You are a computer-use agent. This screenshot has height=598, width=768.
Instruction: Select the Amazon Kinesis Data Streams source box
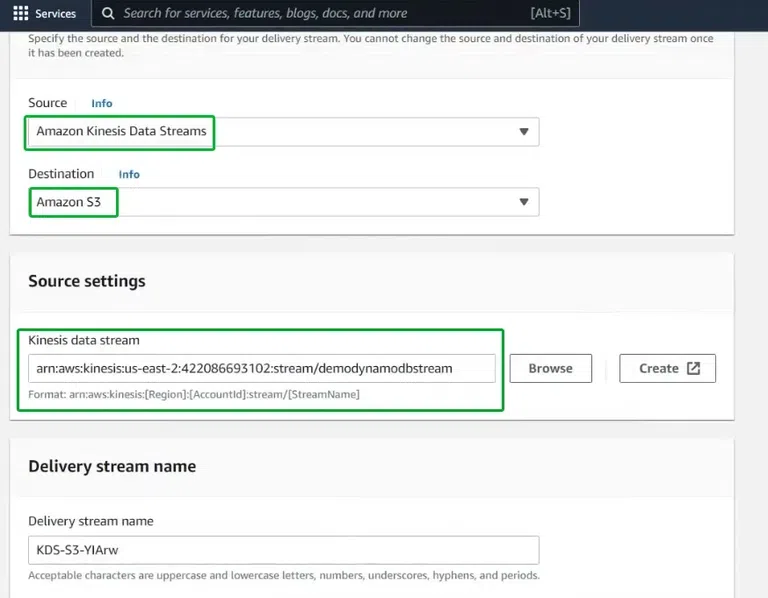[x=284, y=131]
